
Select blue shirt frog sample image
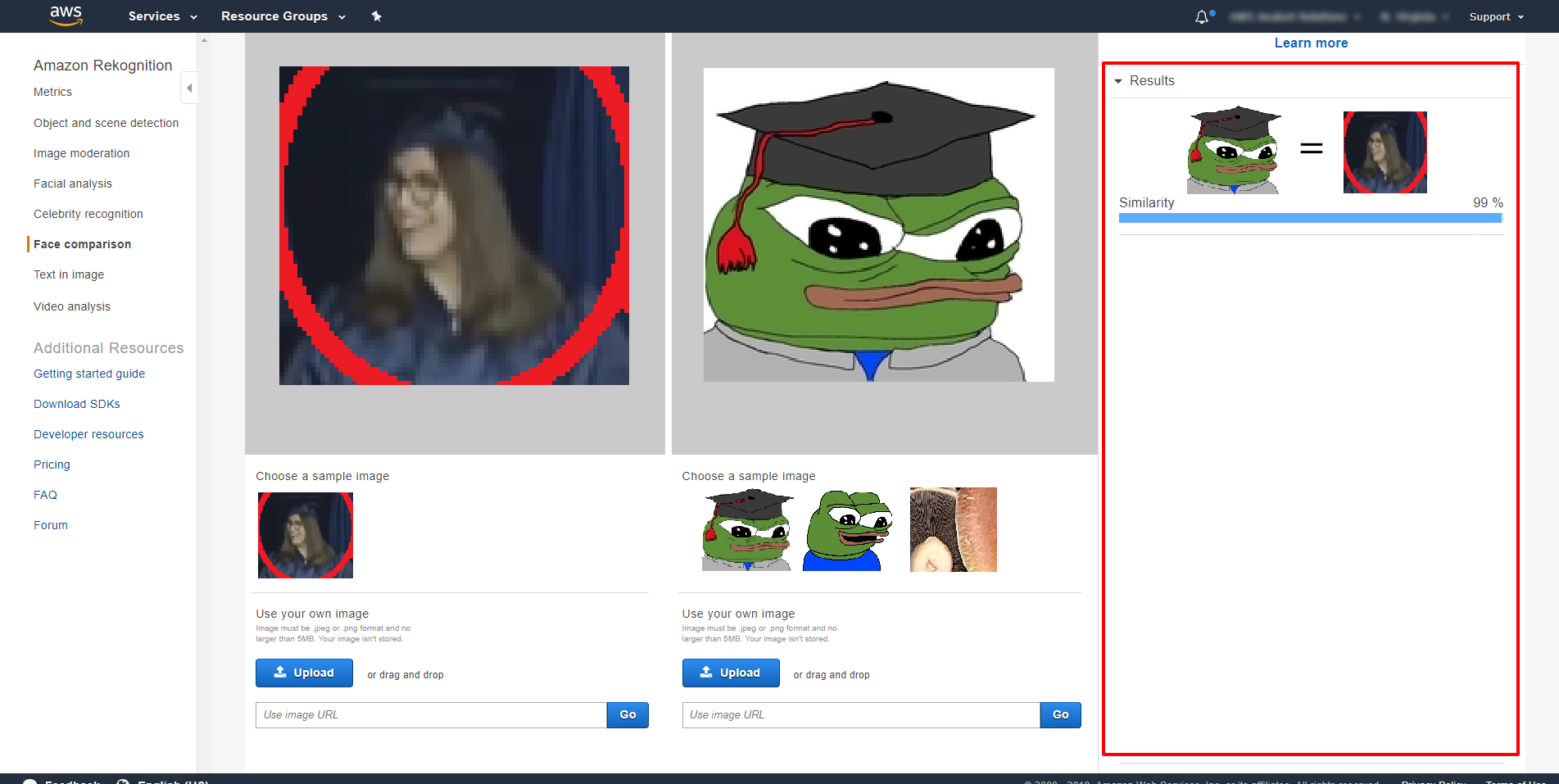[x=847, y=530]
